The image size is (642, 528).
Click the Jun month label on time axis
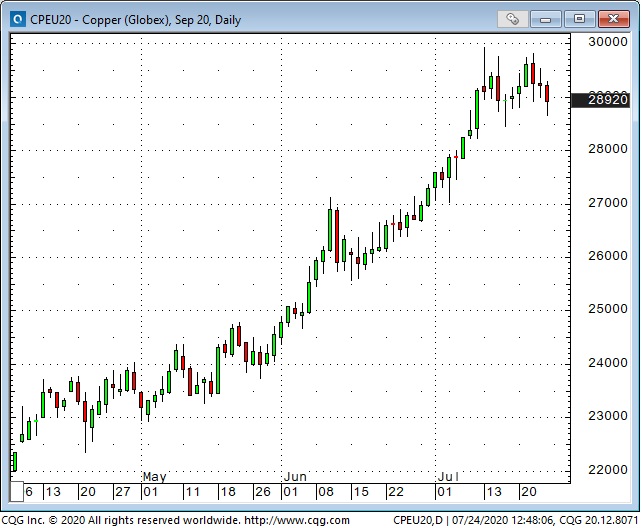click(295, 477)
